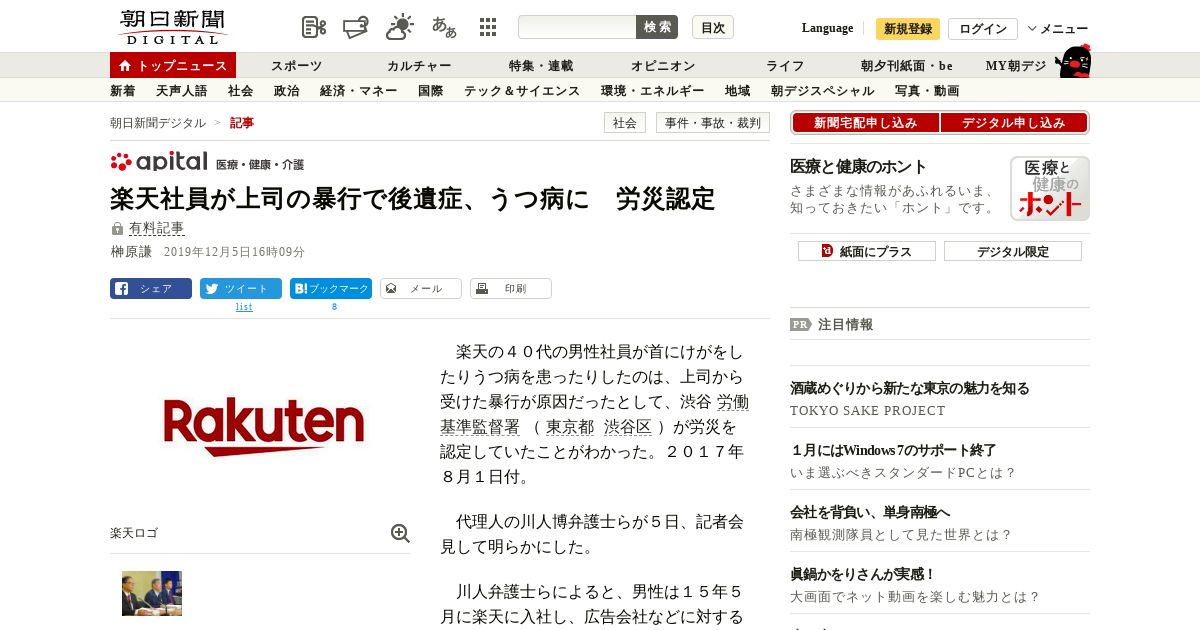Open 写真・動画 in the sub navigation
Screen dimensions: 1200x630
tap(927, 91)
